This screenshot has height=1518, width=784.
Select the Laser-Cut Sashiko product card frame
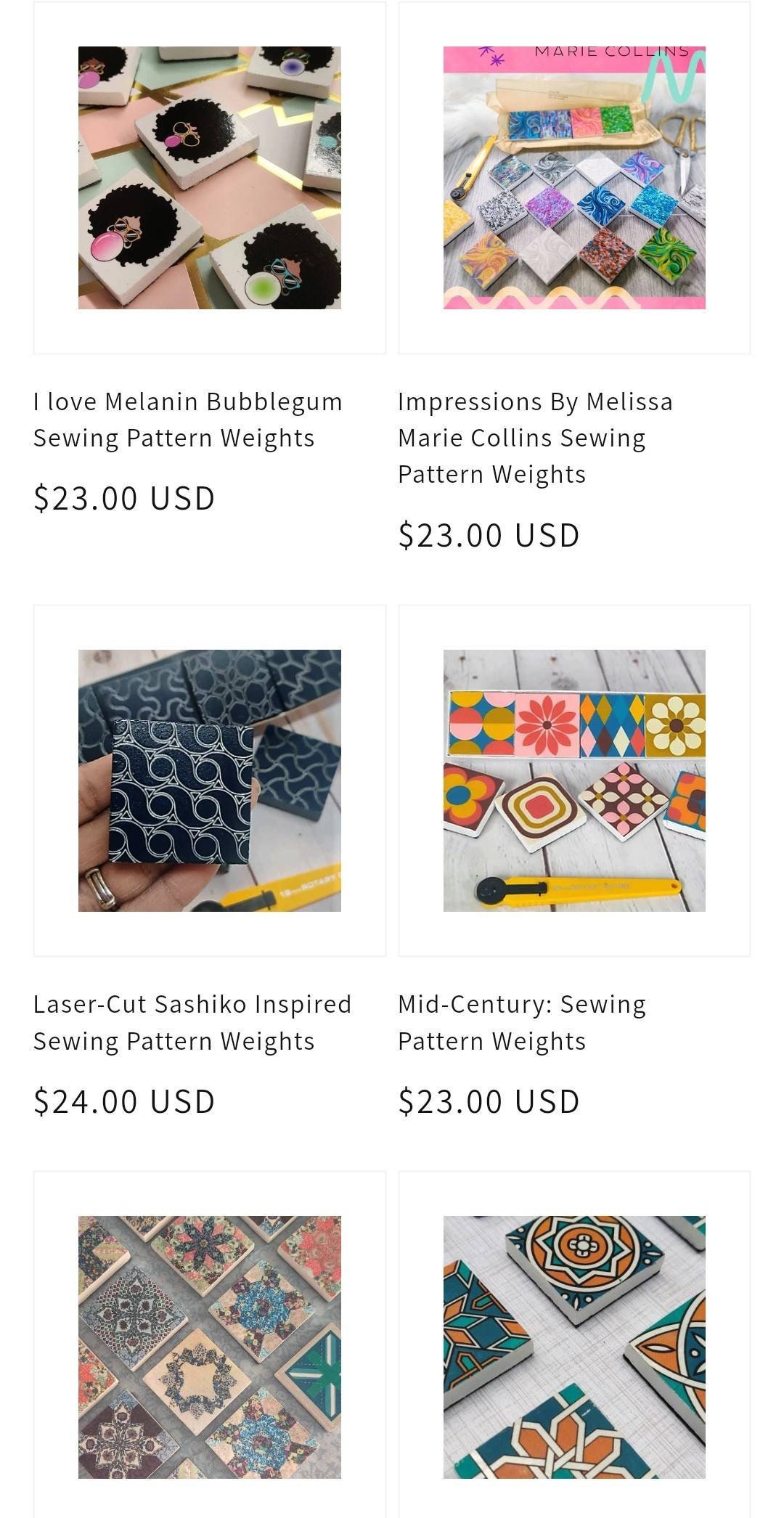click(210, 780)
